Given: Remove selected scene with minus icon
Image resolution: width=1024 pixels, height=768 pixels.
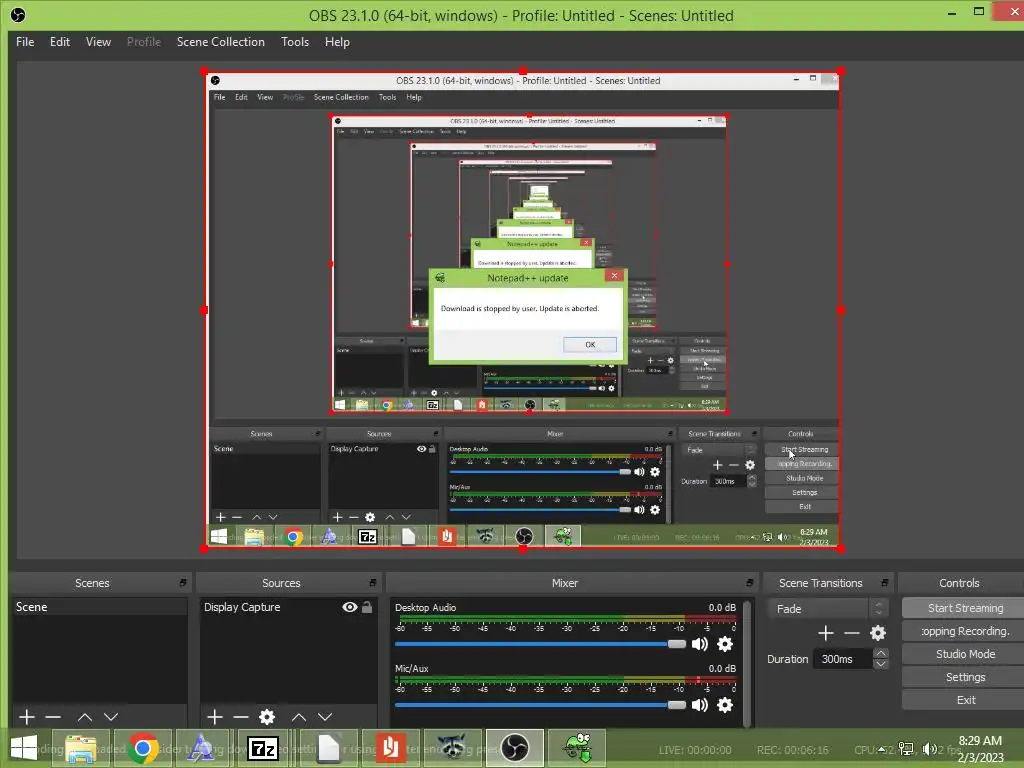Looking at the screenshot, I should [x=53, y=717].
